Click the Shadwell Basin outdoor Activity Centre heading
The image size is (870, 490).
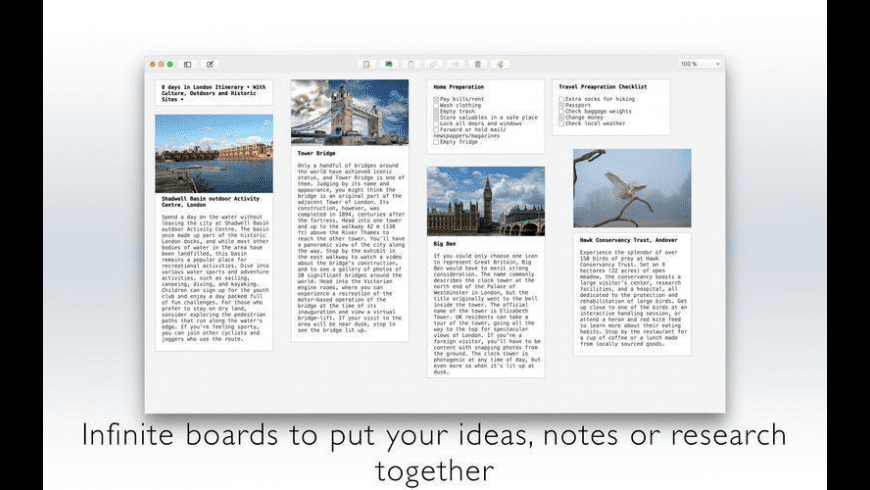[210, 201]
